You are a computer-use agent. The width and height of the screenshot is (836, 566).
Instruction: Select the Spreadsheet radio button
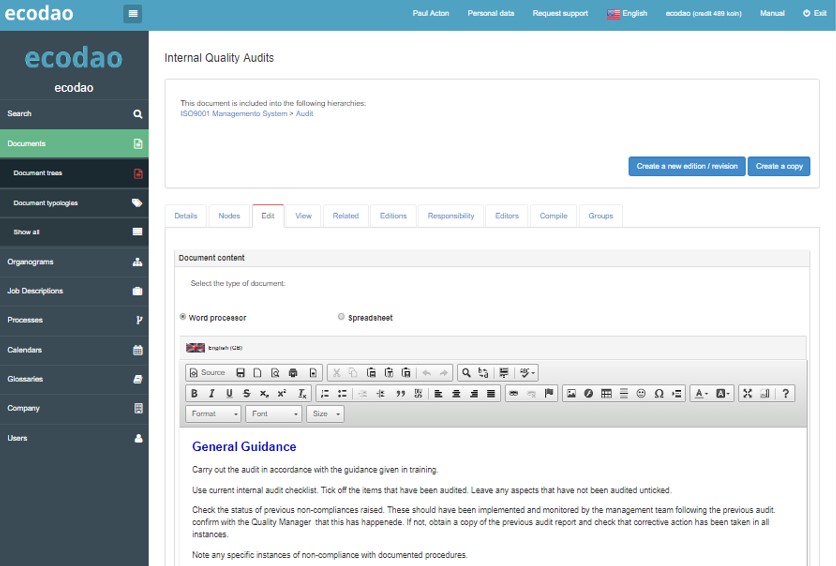pos(341,317)
